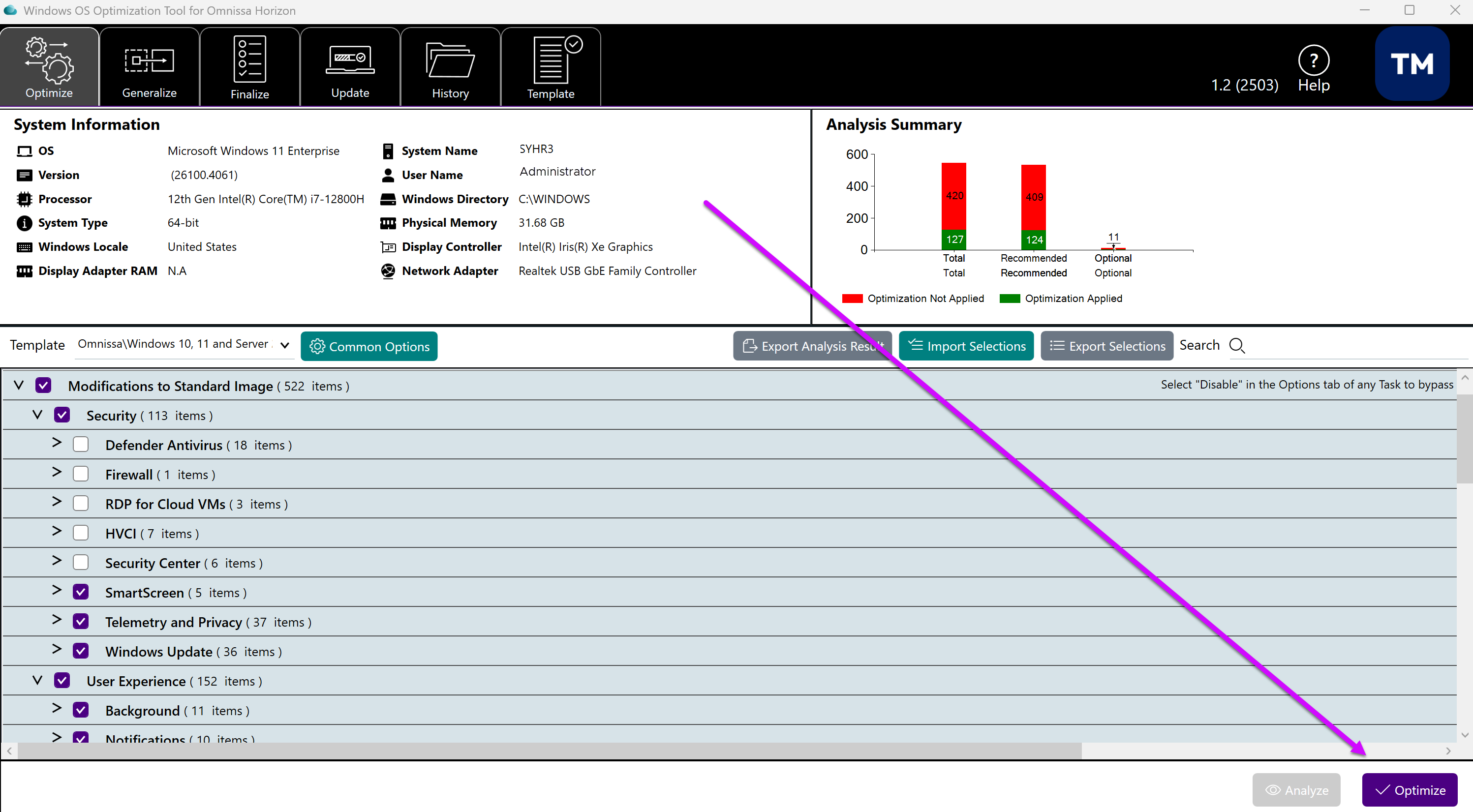Click Export Analysis Result button
This screenshot has height=812, width=1473.
tap(813, 346)
